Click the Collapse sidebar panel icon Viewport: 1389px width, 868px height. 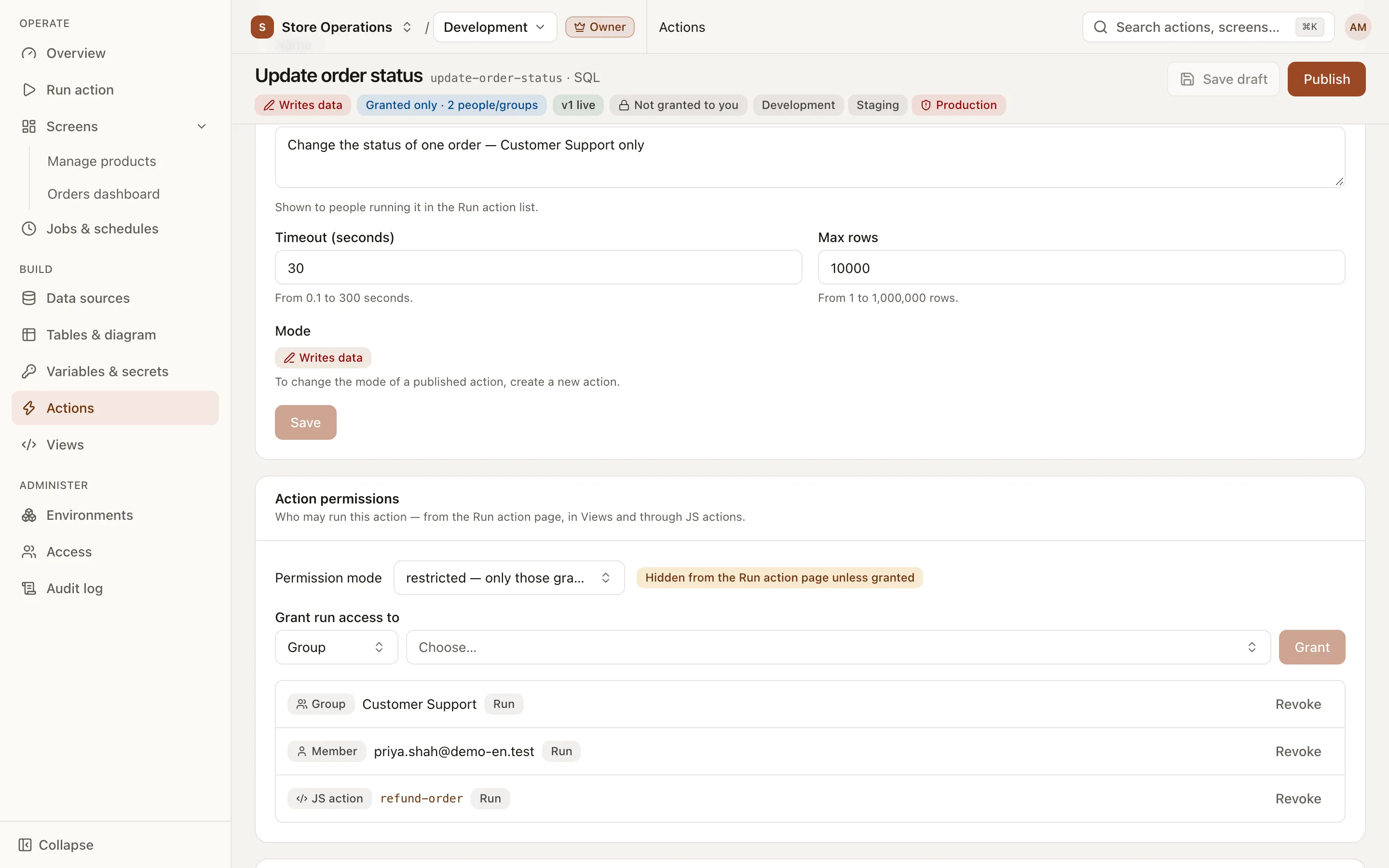tap(25, 845)
